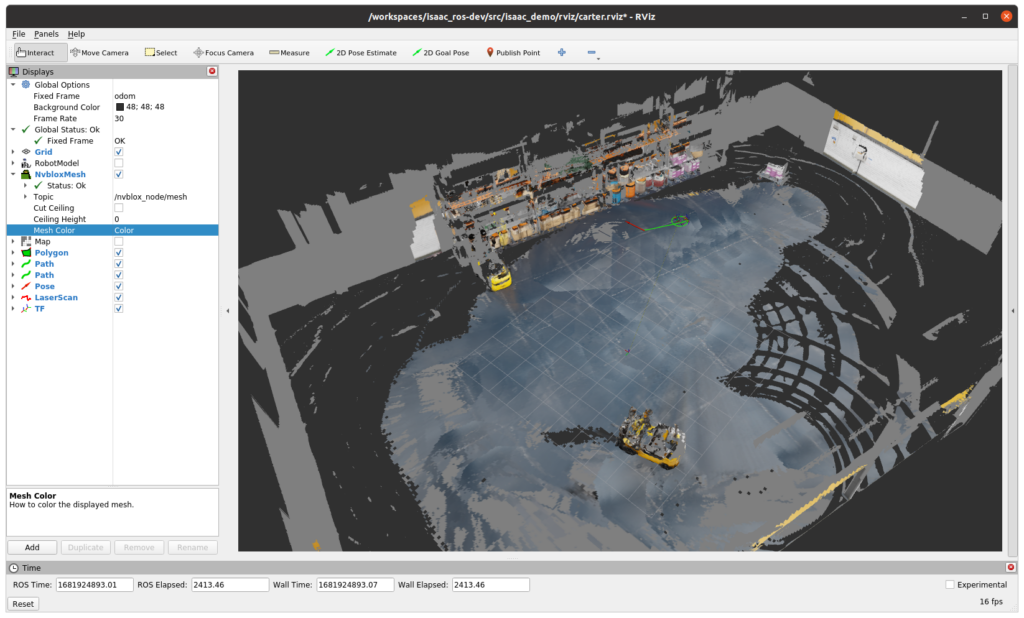Click the Fixed Frame value odom
The height and width of the screenshot is (618, 1024).
pos(125,96)
